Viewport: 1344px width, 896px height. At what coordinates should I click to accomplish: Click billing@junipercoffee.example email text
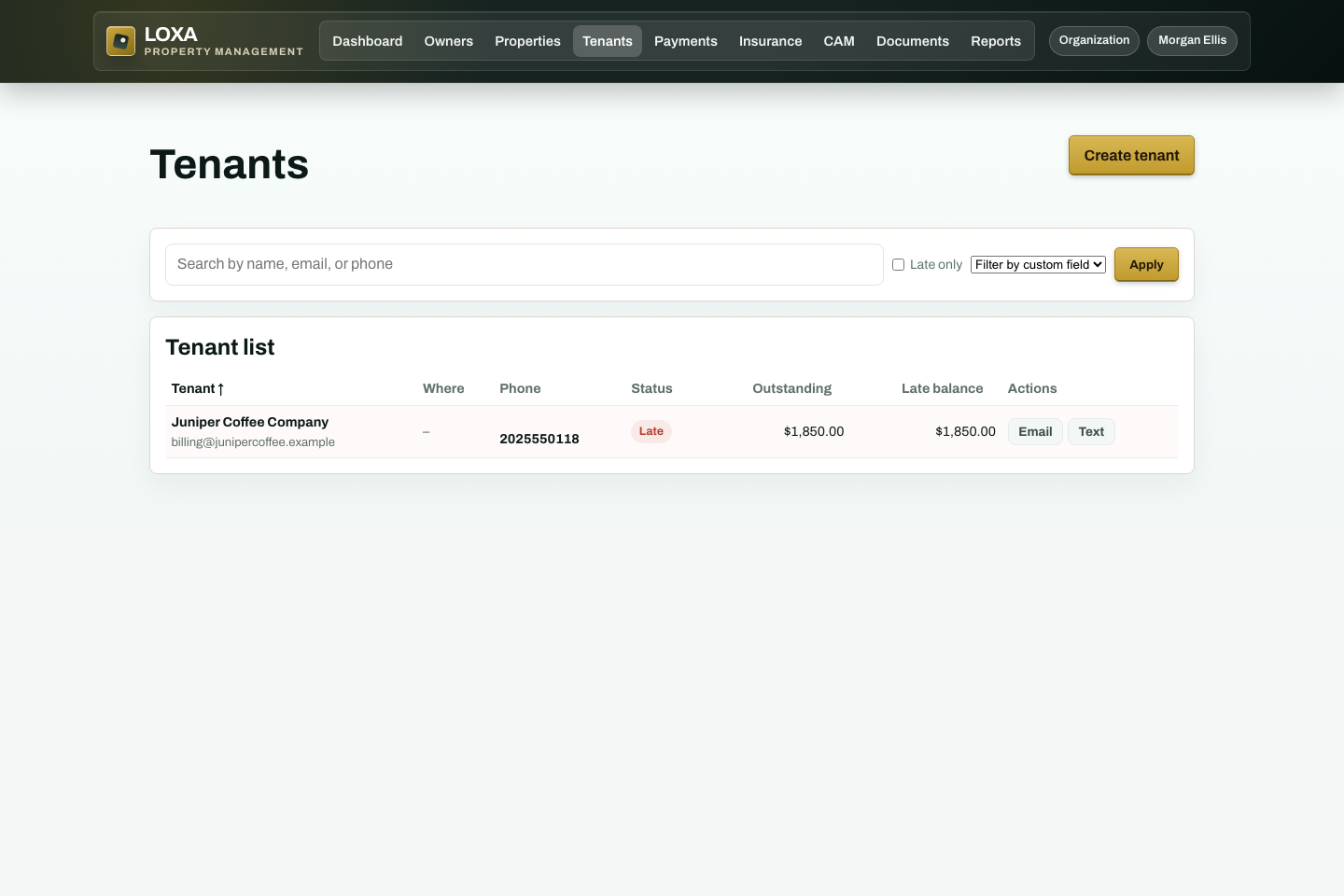pyautogui.click(x=253, y=442)
